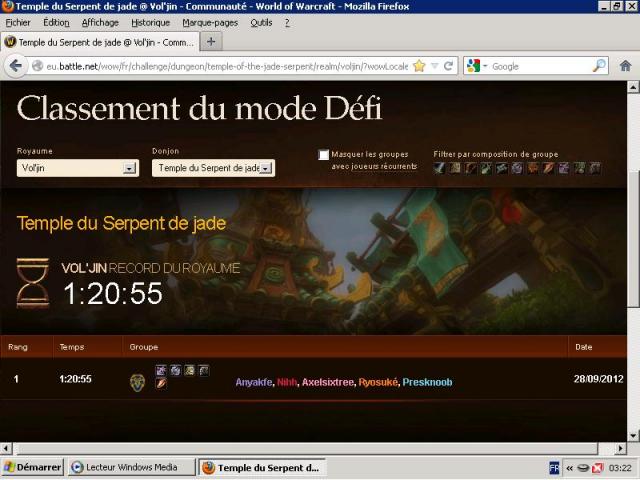The height and width of the screenshot is (480, 640).
Task: Select the seventh orange class filter icon
Action: [x=533, y=168]
